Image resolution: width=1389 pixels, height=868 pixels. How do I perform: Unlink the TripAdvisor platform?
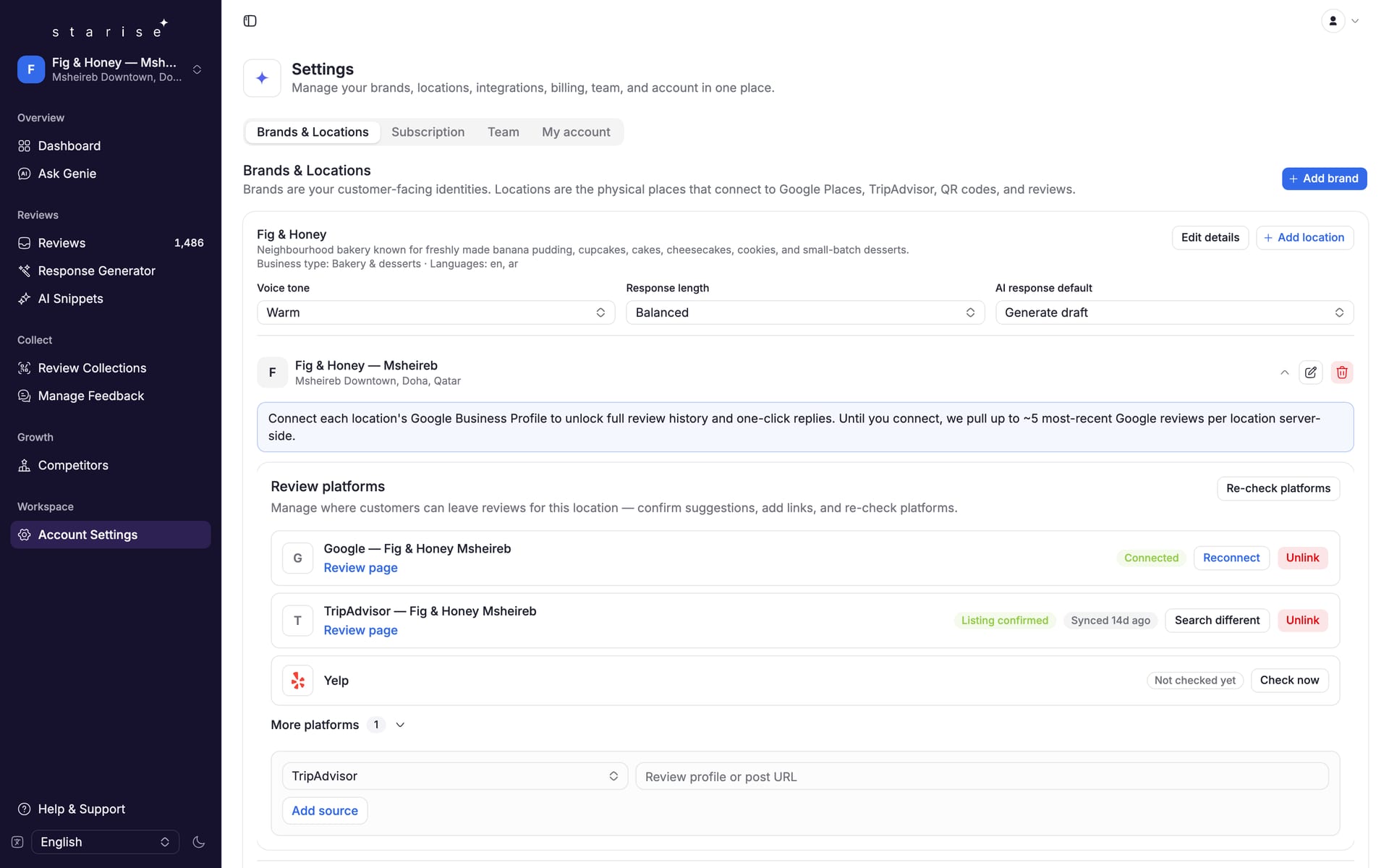[1302, 620]
